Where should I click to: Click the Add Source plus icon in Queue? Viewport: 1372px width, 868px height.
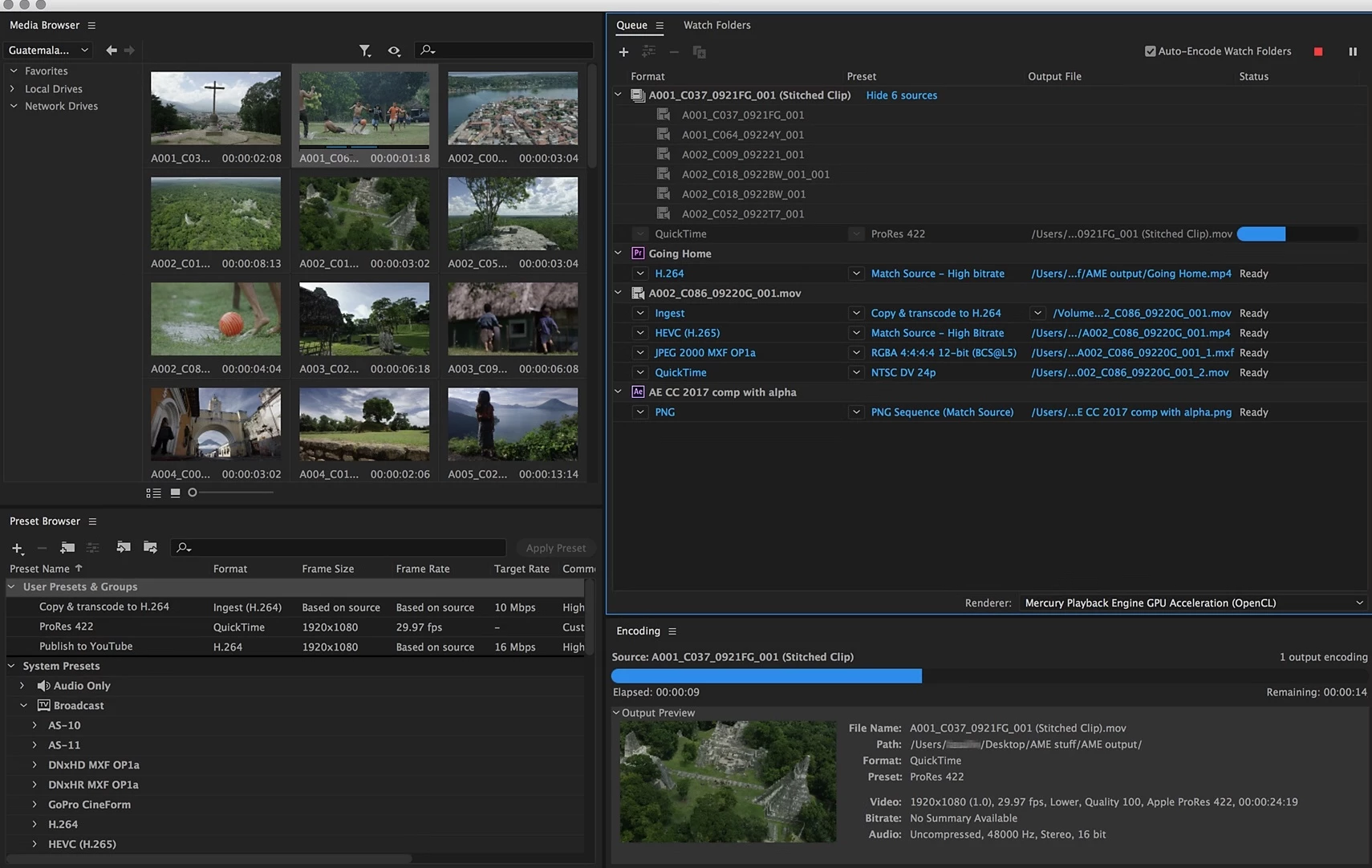[623, 52]
